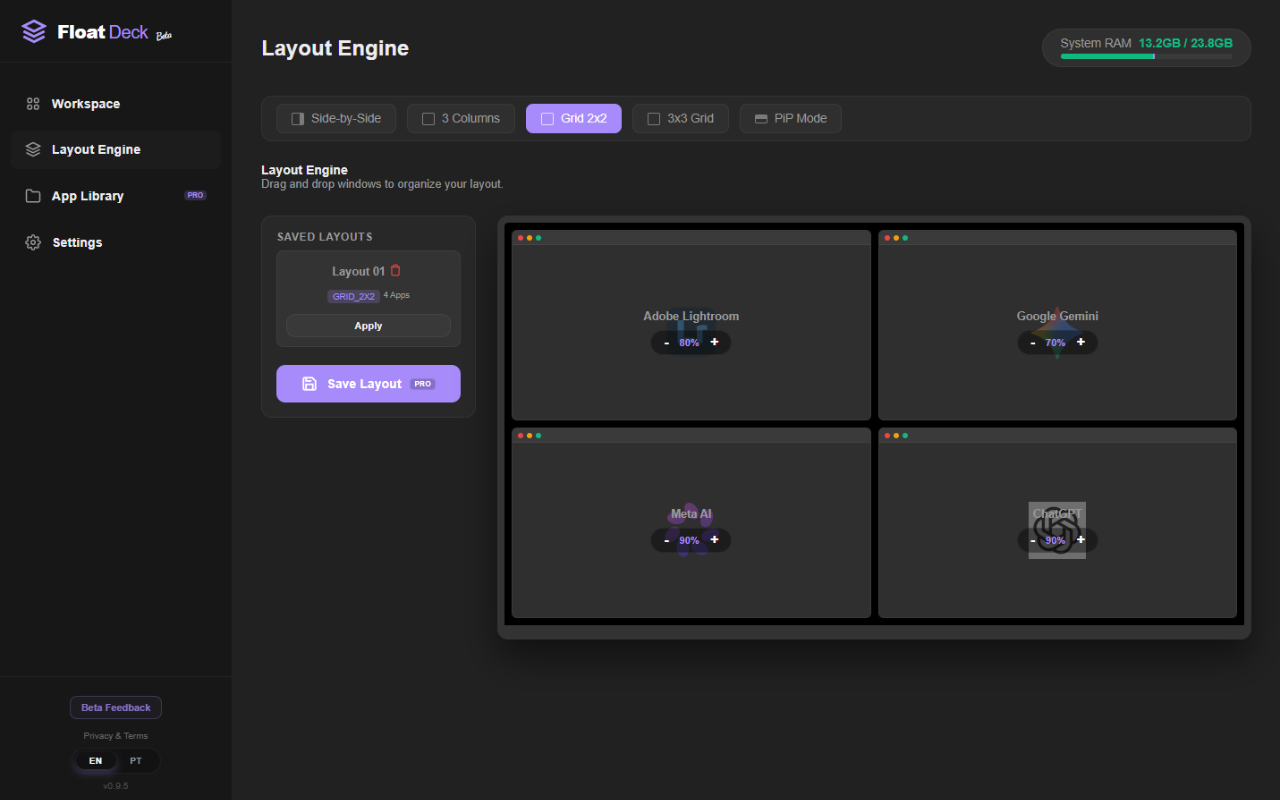Screen dimensions: 1280x800
Task: Apply the saved Layout 01
Action: 368,326
